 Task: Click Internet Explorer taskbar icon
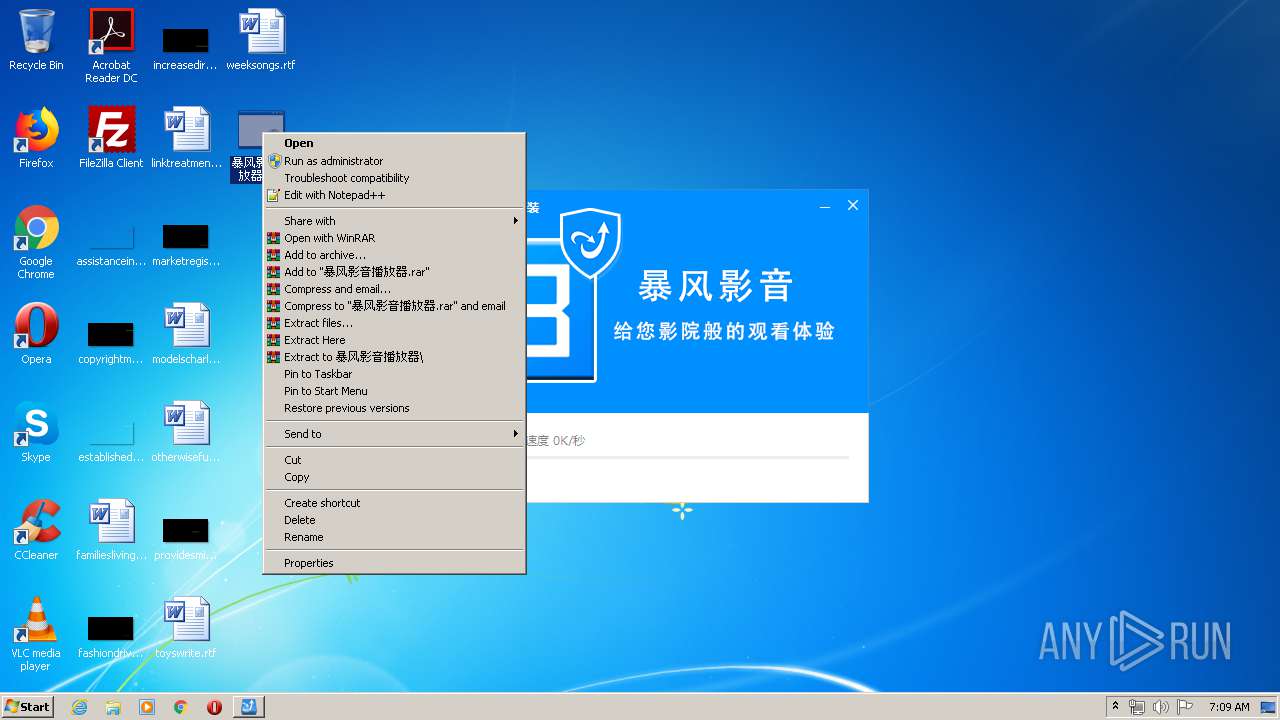80,707
